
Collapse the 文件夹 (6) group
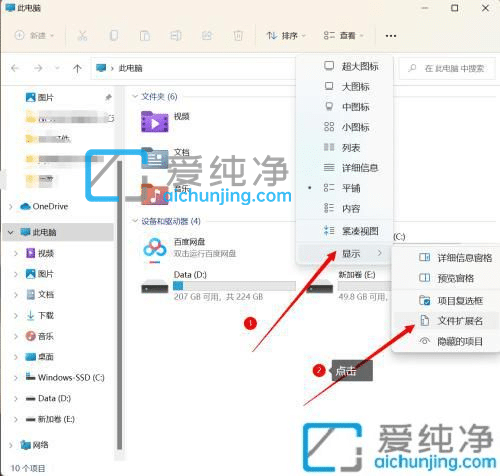click(x=135, y=97)
